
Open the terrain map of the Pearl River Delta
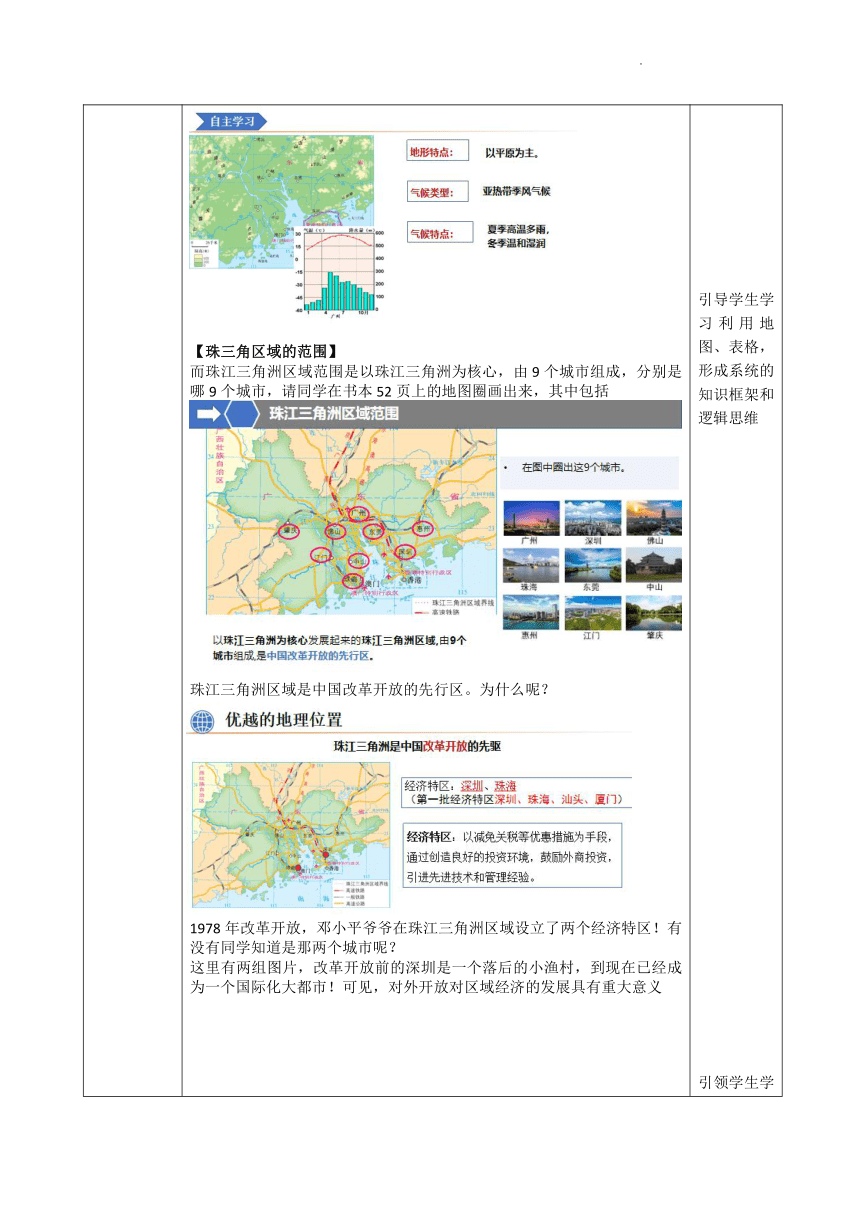point(281,200)
